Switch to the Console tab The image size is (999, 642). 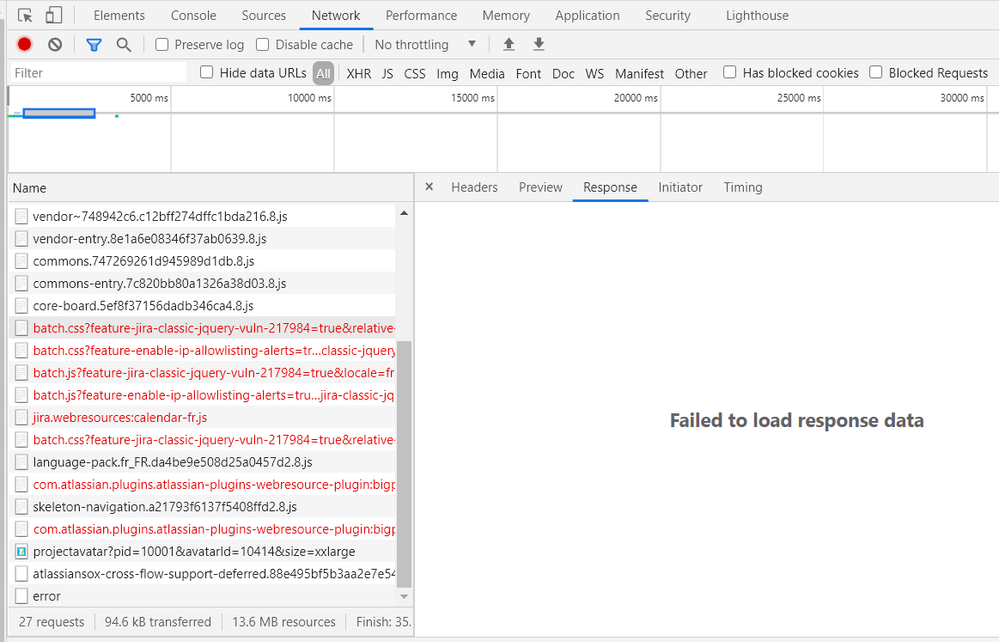pyautogui.click(x=193, y=16)
